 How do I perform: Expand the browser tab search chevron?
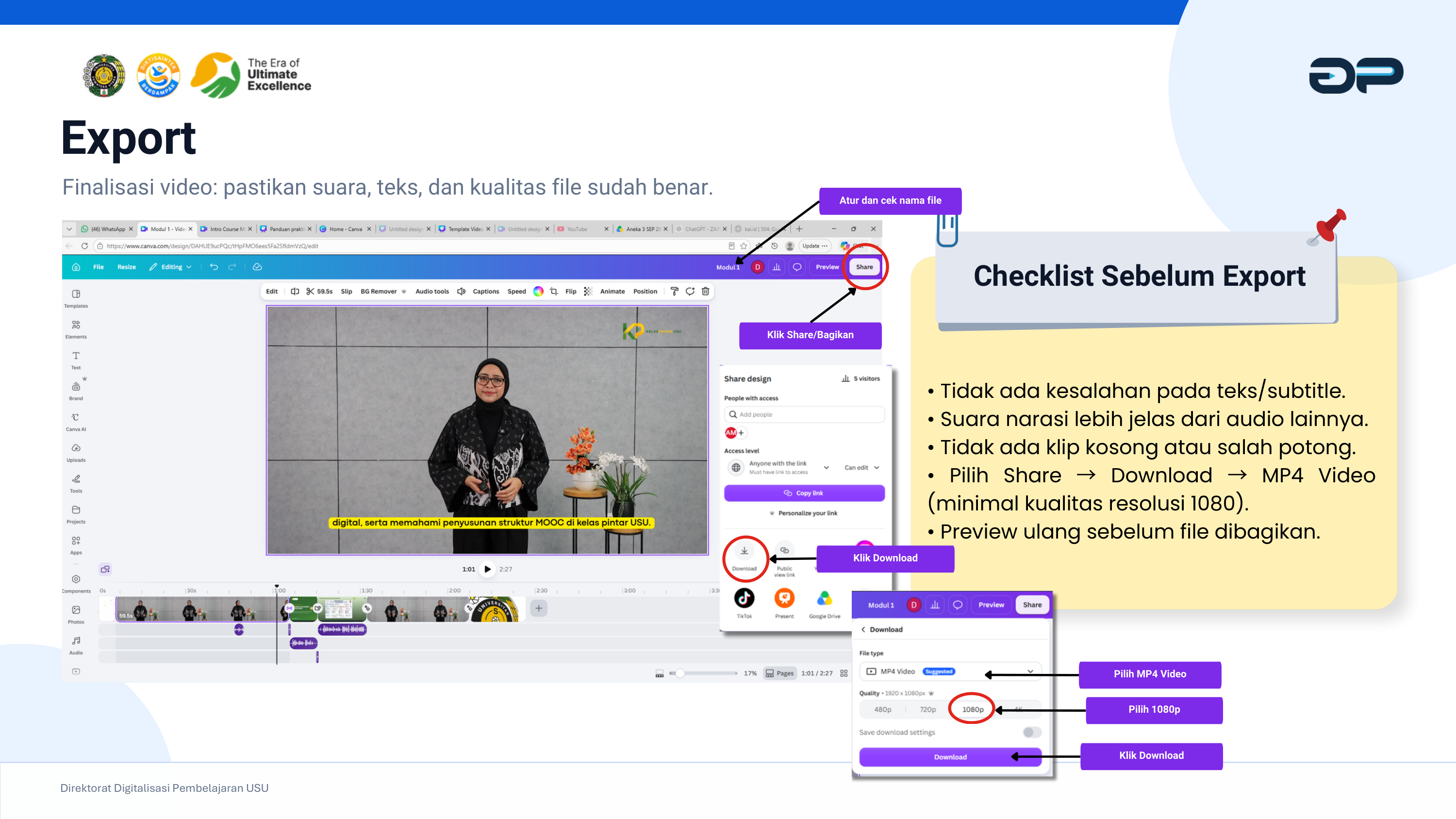click(69, 229)
